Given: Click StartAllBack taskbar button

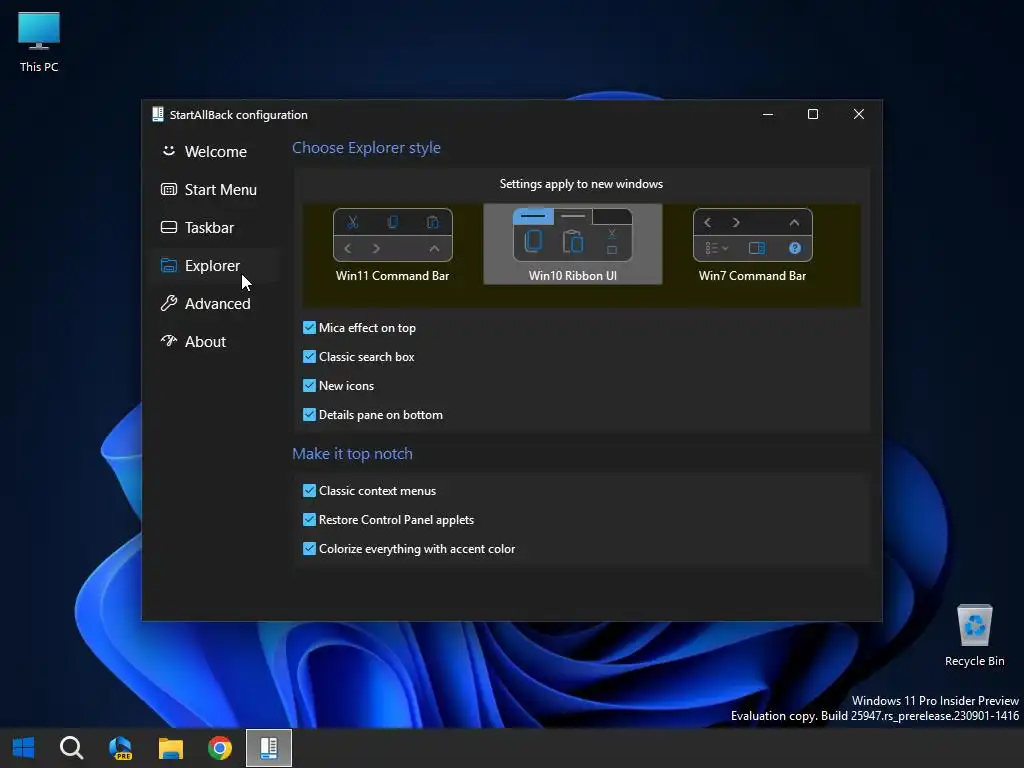Looking at the screenshot, I should pyautogui.click(x=269, y=748).
